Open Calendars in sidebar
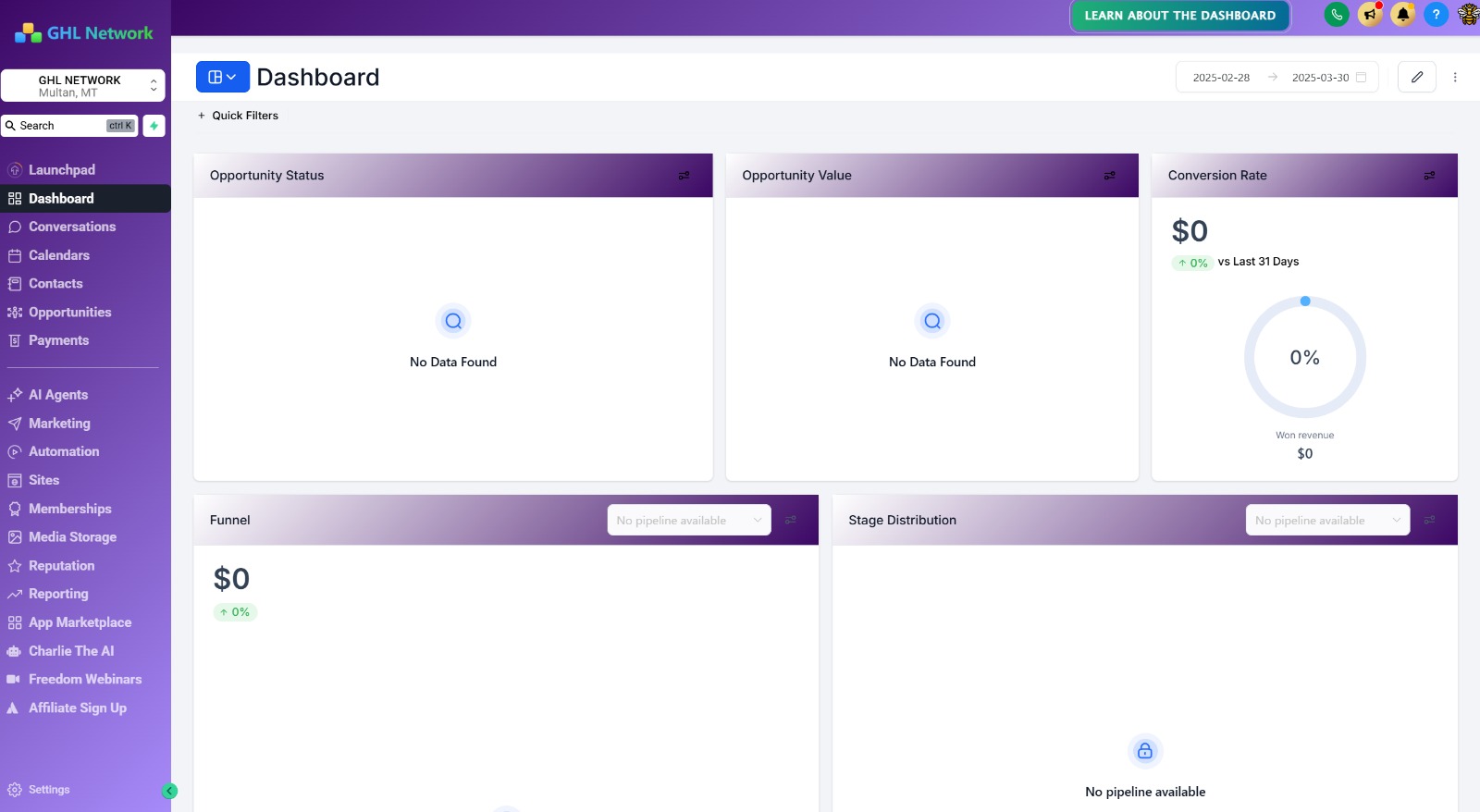Viewport: 1480px width, 812px height. coord(85,255)
